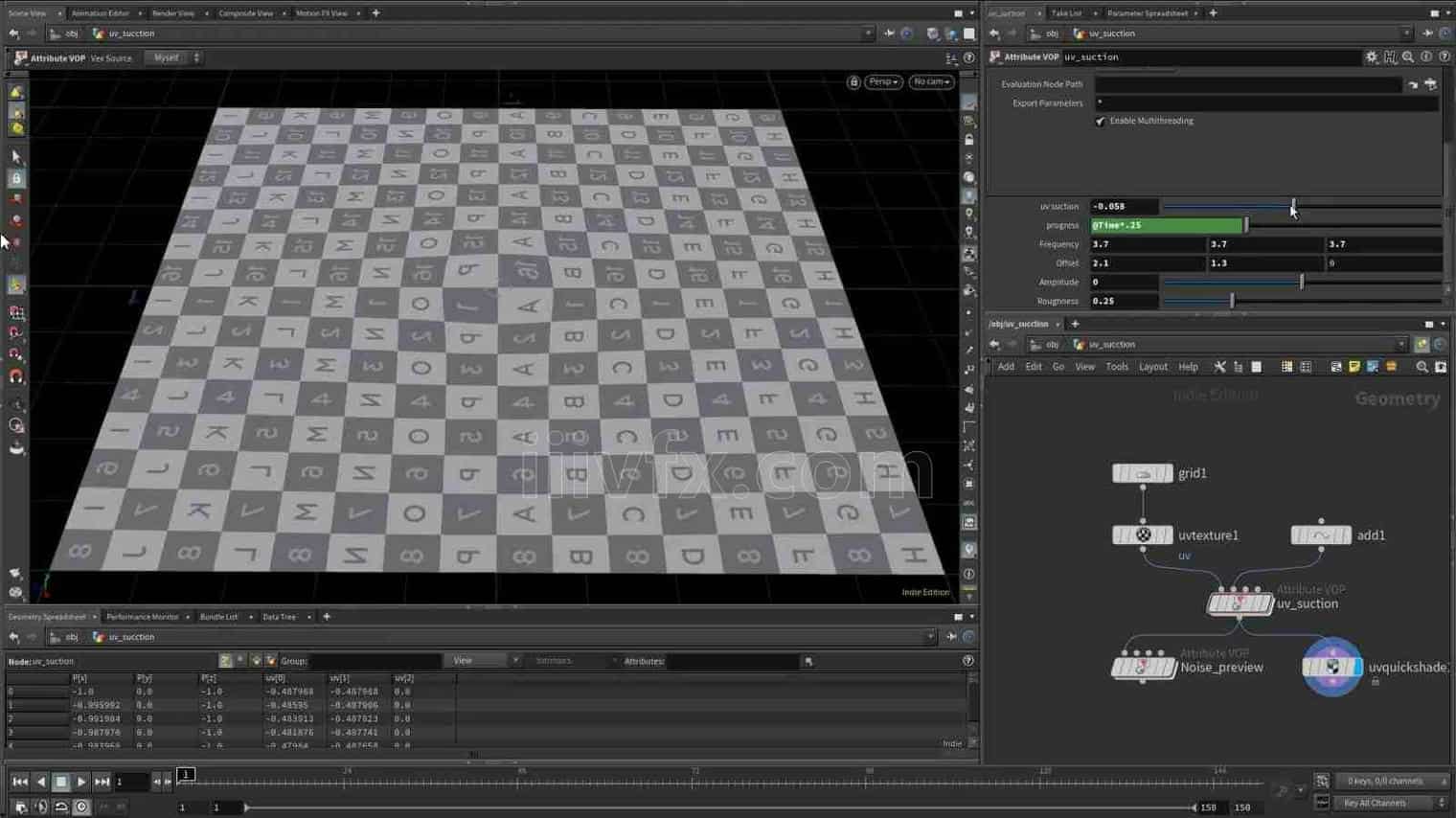The width and height of the screenshot is (1456, 818).
Task: Toggle Enable Multithreading checkbox
Action: (1100, 122)
